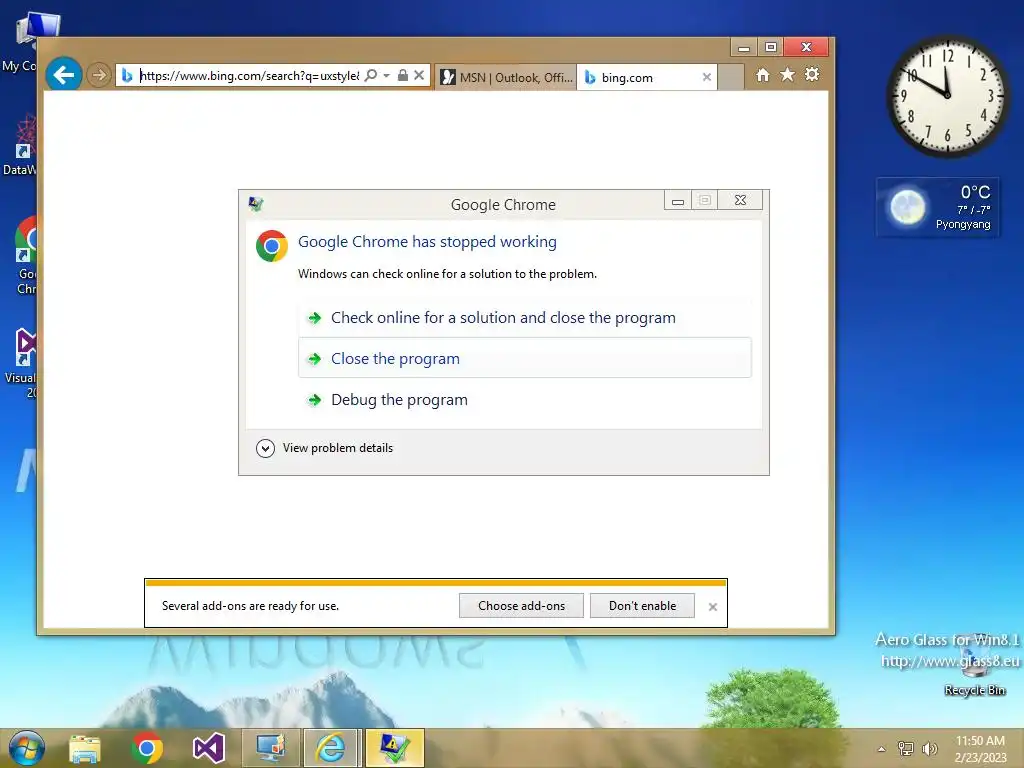This screenshot has width=1024, height=768.
Task: Open the Internet Explorer Tools gear menu
Action: click(812, 75)
